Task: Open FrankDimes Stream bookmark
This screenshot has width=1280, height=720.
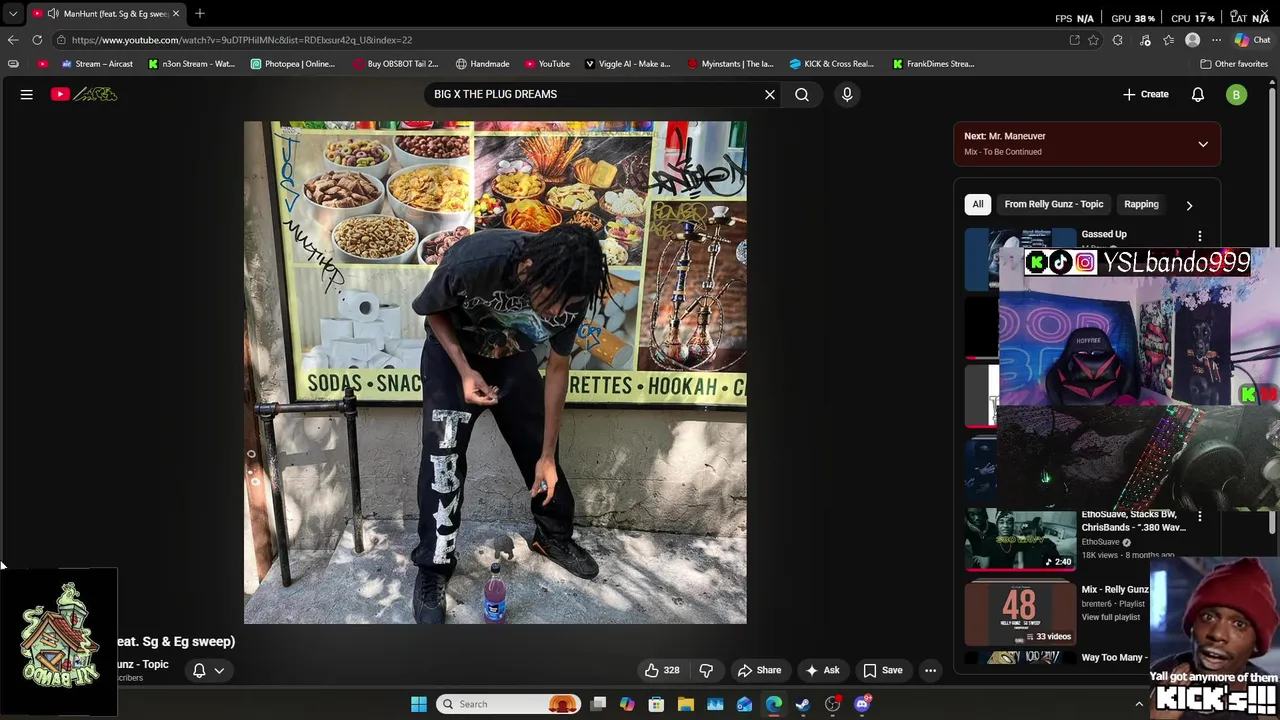Action: click(x=933, y=64)
